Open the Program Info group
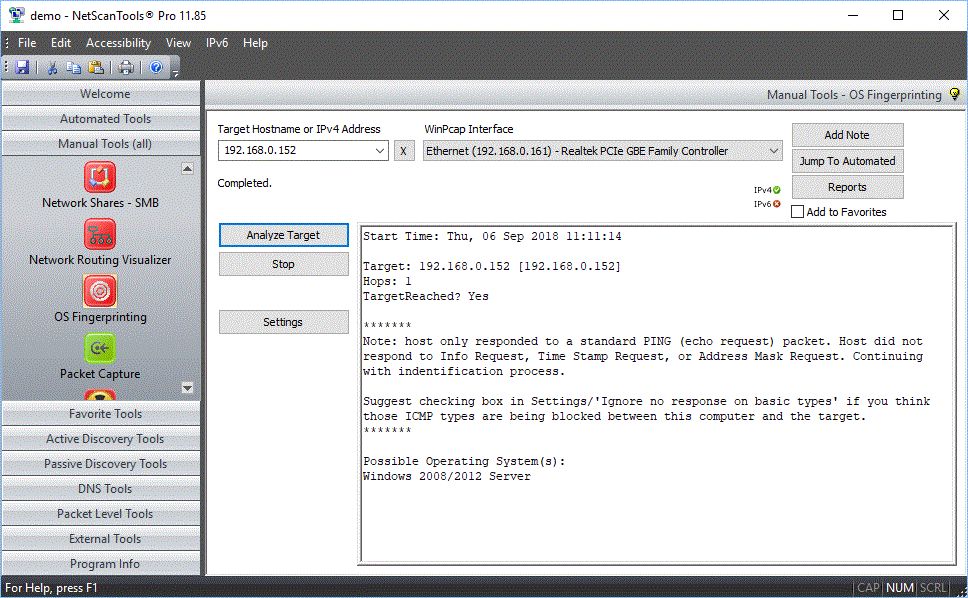This screenshot has width=968, height=598. 101,563
